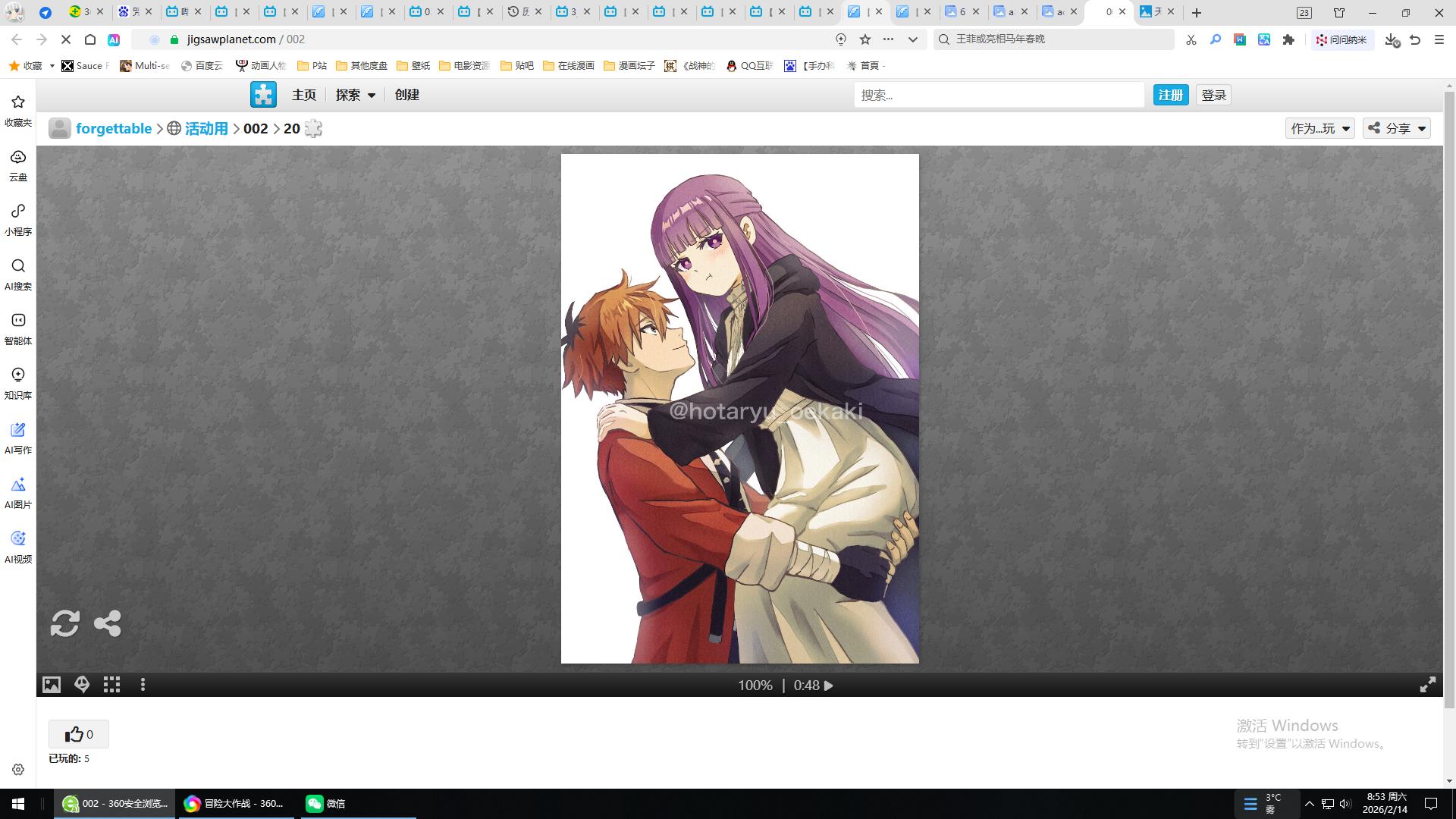Toggle the ghost image overlay icon
The image size is (1456, 819).
coord(82,685)
